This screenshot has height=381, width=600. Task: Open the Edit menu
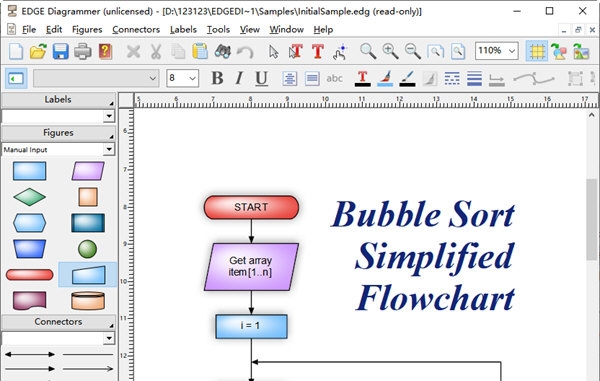tap(54, 29)
